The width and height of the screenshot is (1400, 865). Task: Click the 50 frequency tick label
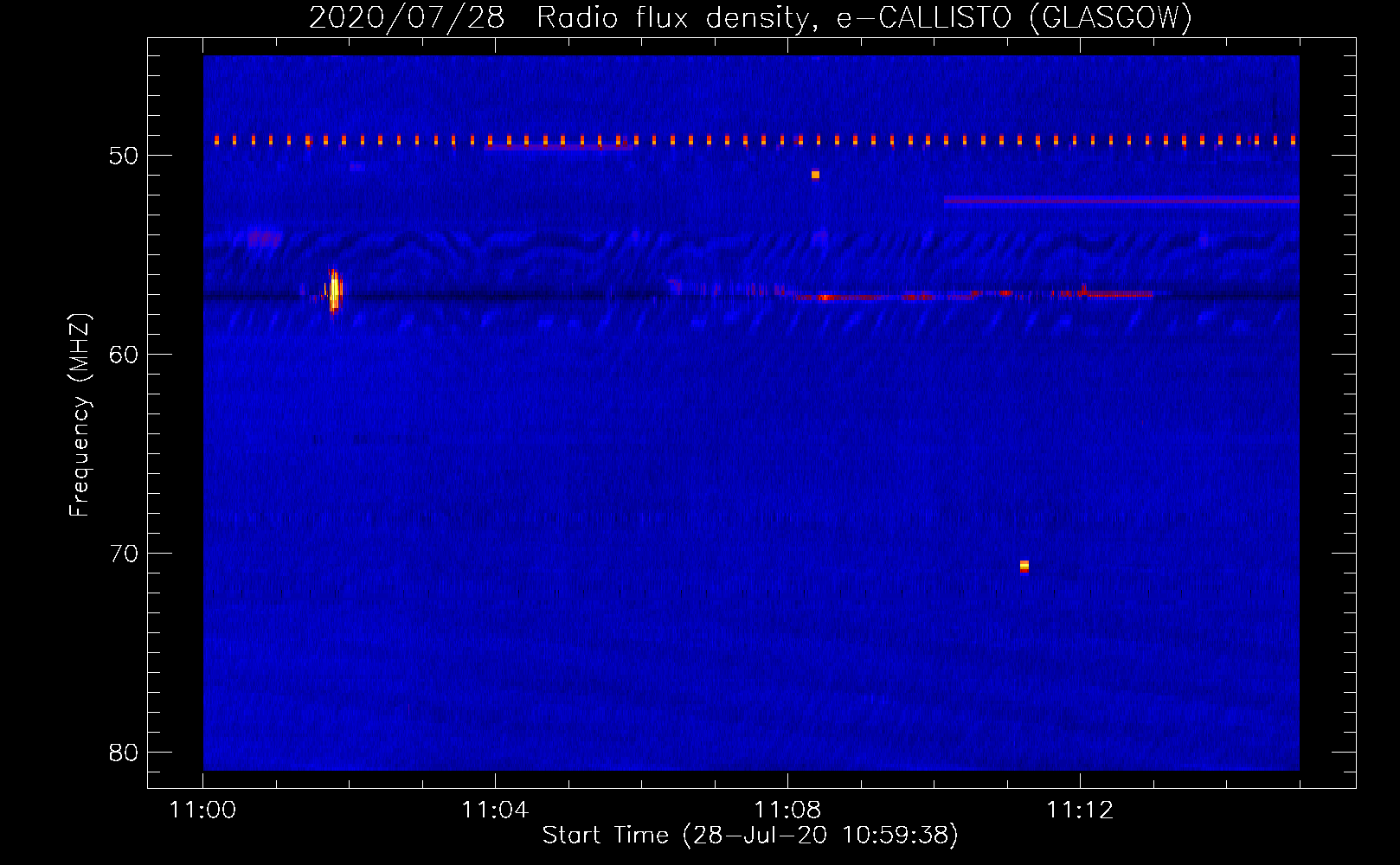[x=124, y=156]
